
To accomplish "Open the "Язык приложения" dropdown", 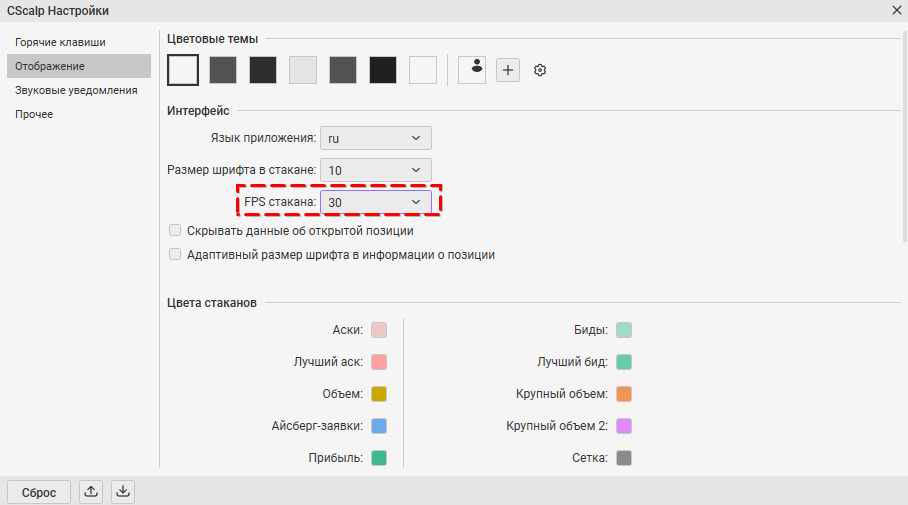I will [375, 138].
